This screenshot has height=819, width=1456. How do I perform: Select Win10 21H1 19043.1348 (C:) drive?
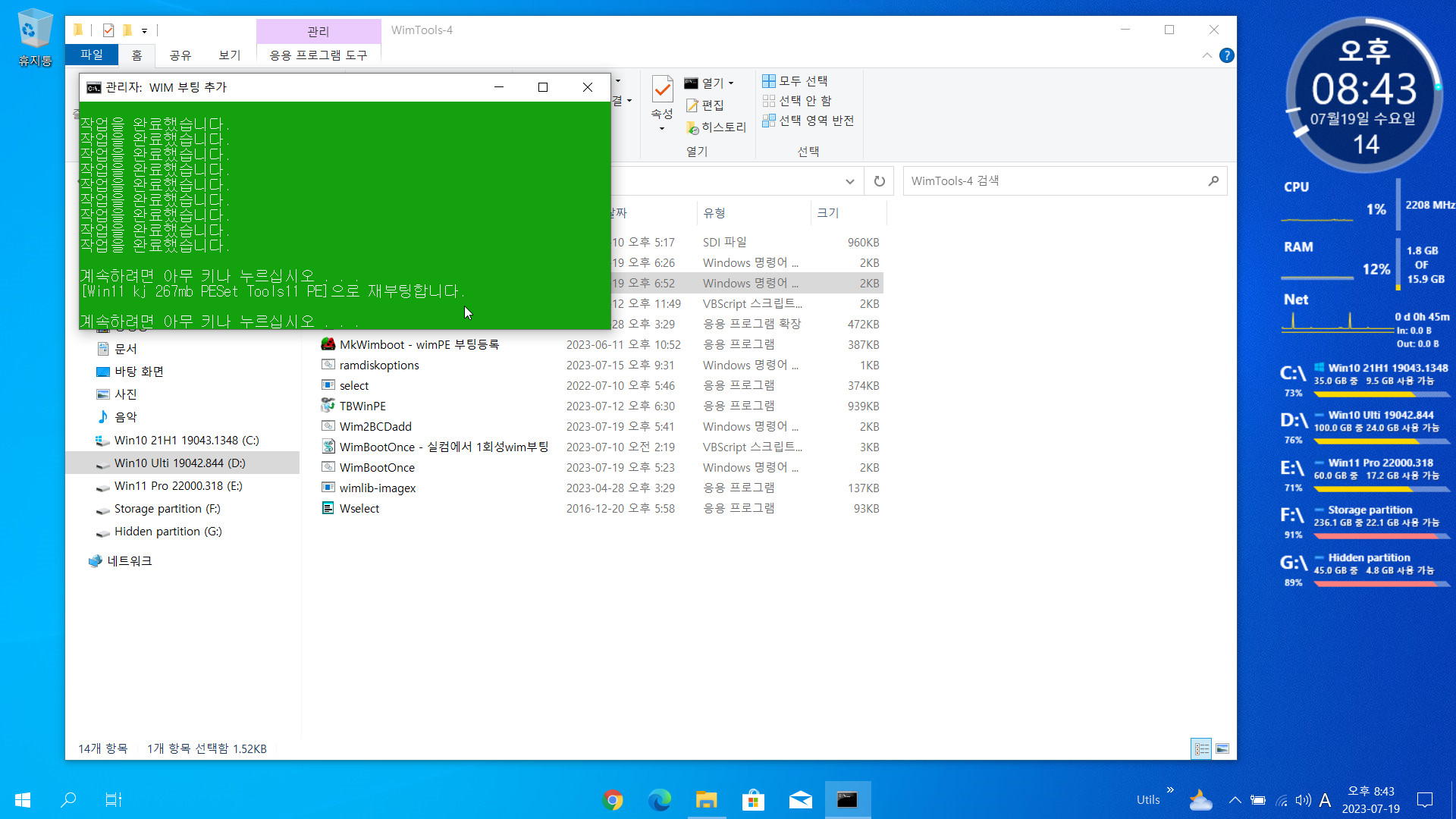coord(187,441)
